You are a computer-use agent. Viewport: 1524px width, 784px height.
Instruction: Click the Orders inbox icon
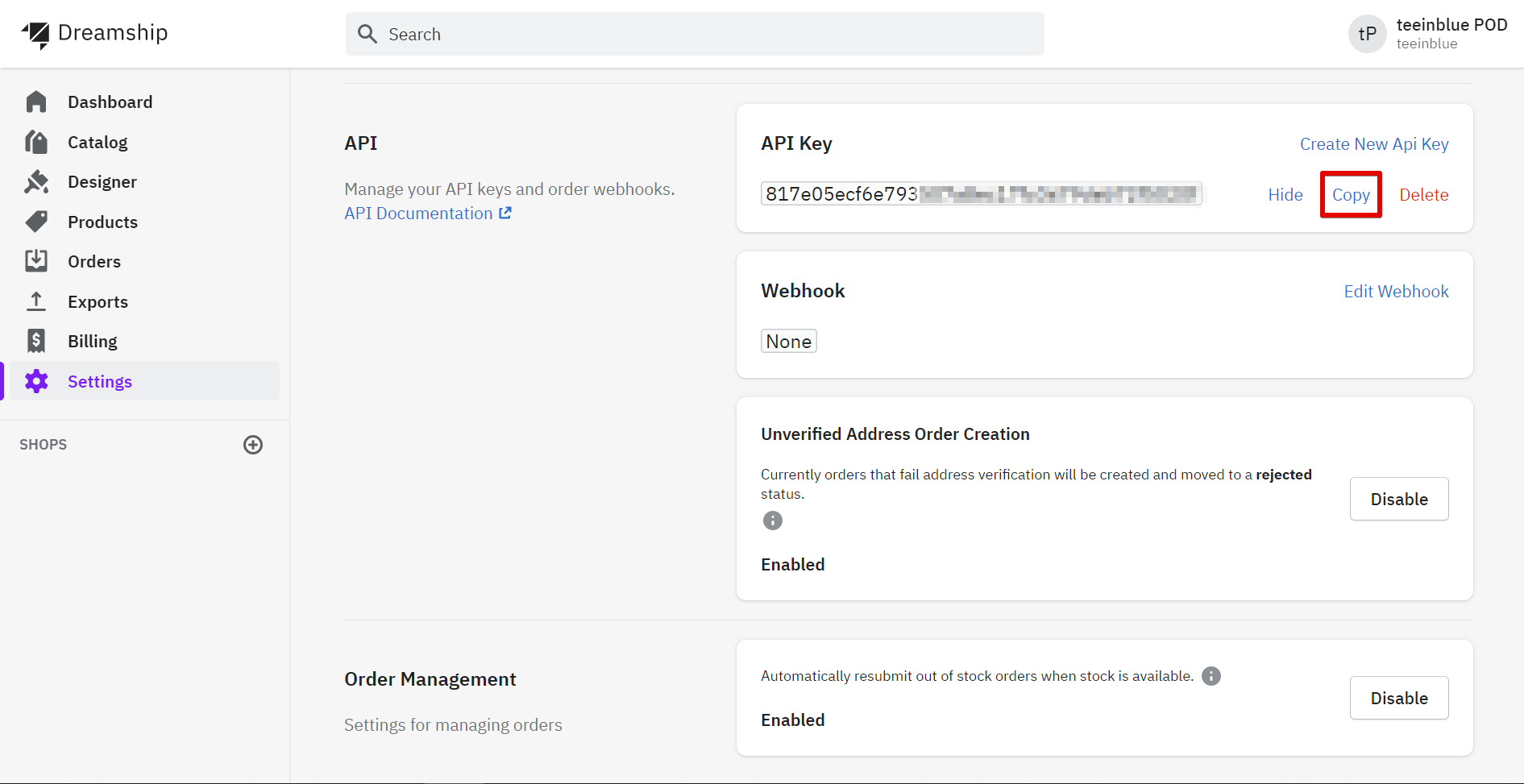click(x=36, y=261)
